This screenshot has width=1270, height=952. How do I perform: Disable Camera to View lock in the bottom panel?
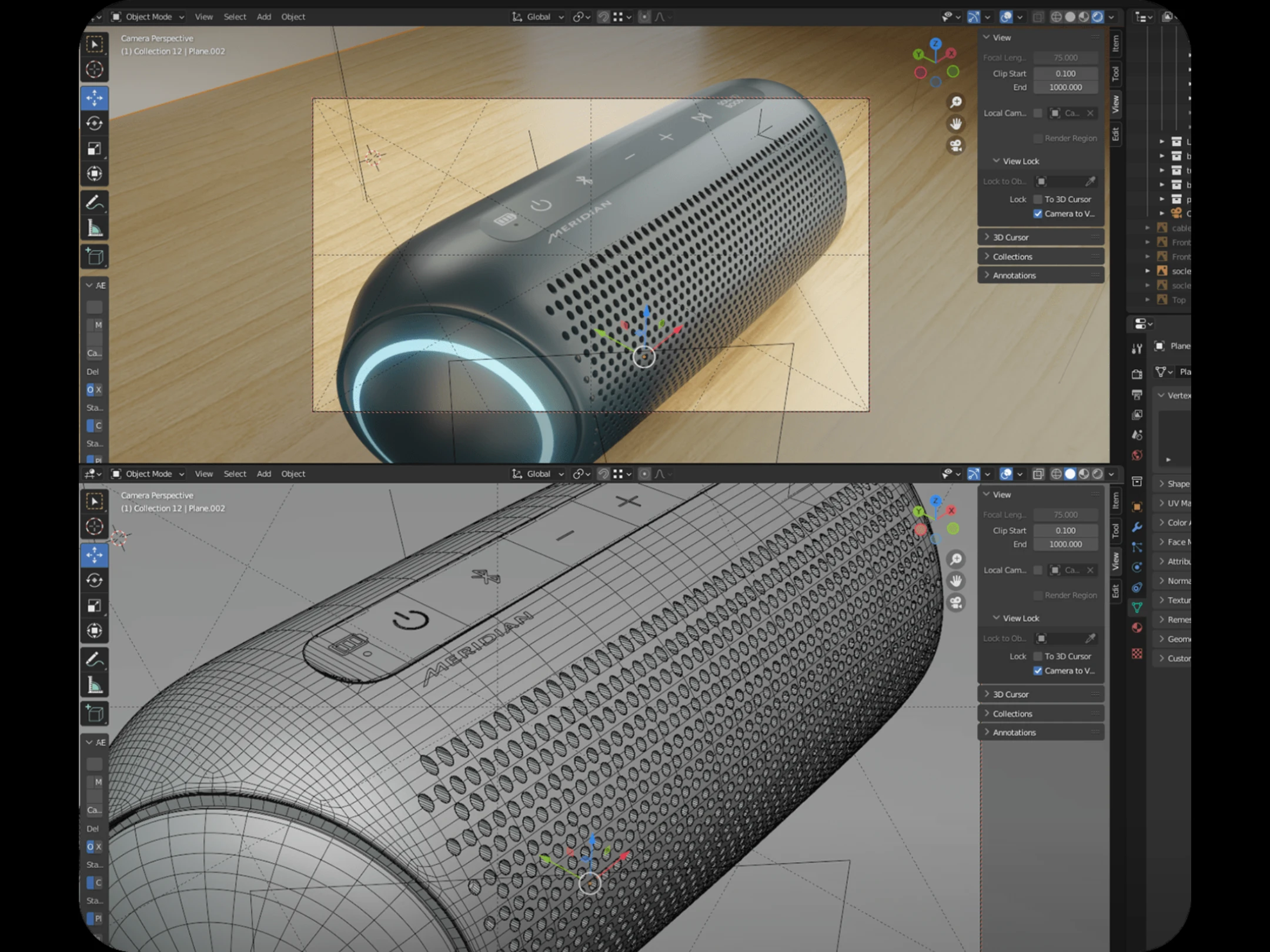[1038, 671]
